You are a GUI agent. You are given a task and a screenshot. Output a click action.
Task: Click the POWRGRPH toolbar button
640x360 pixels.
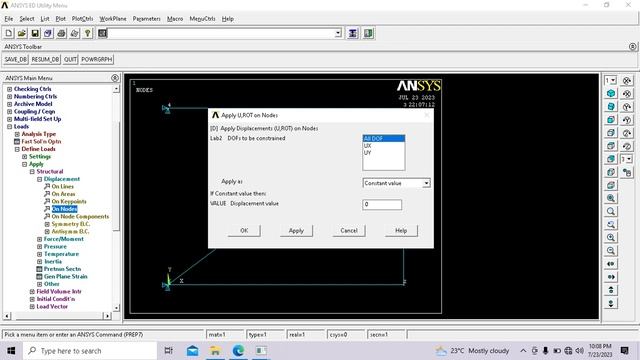[x=96, y=60]
